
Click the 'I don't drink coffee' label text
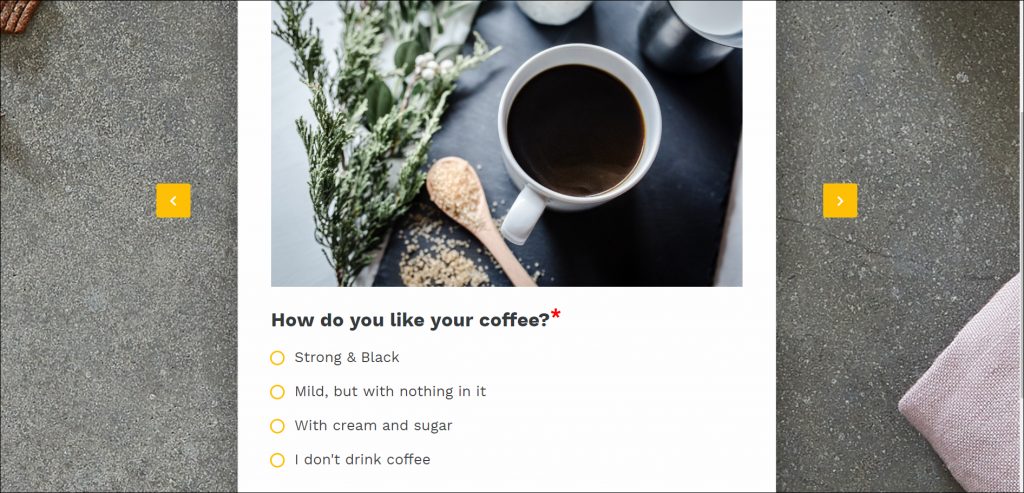(362, 459)
